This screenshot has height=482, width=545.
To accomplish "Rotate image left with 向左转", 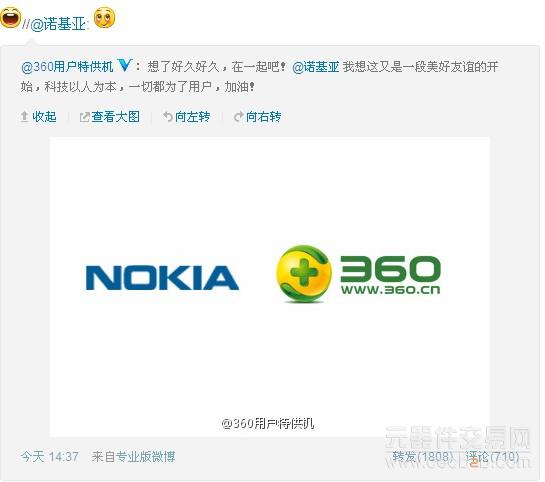I will pyautogui.click(x=193, y=117).
